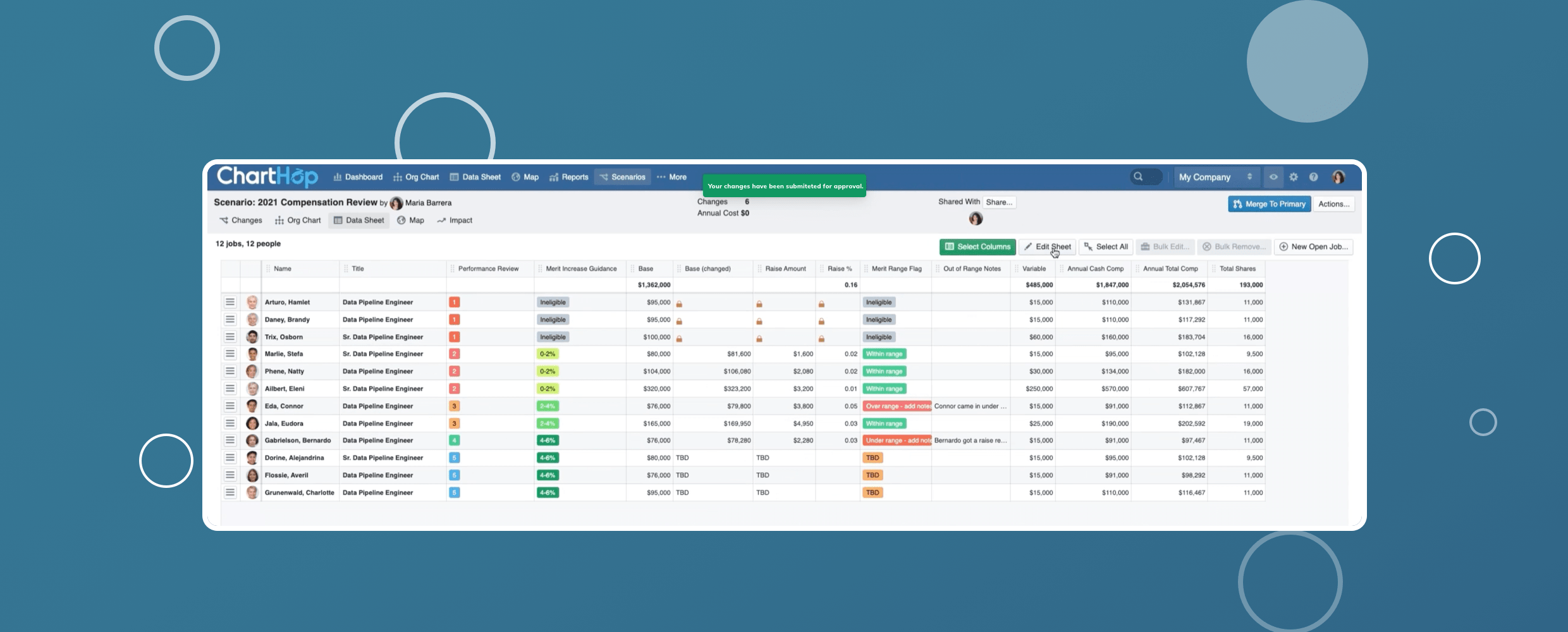Click the search magnifier icon
The image size is (1568, 632).
pos(1138,177)
